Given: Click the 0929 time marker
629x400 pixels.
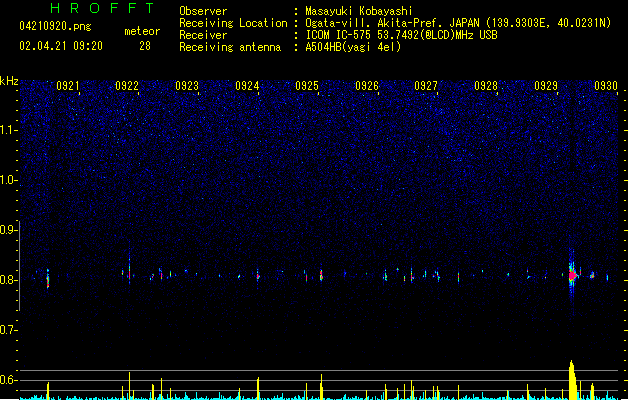Looking at the screenshot, I should (x=546, y=85).
